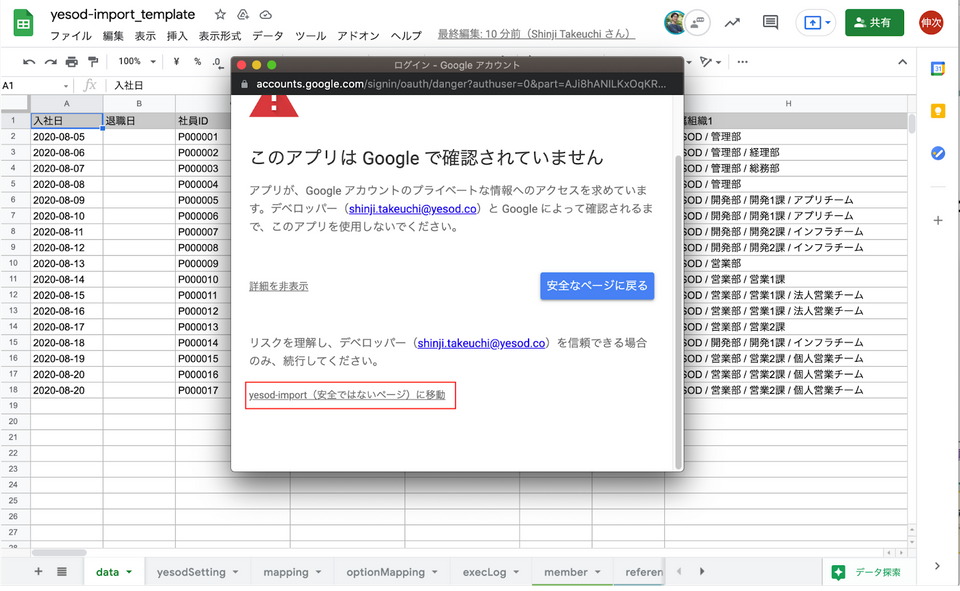Open Google Keep side panel

(x=937, y=111)
